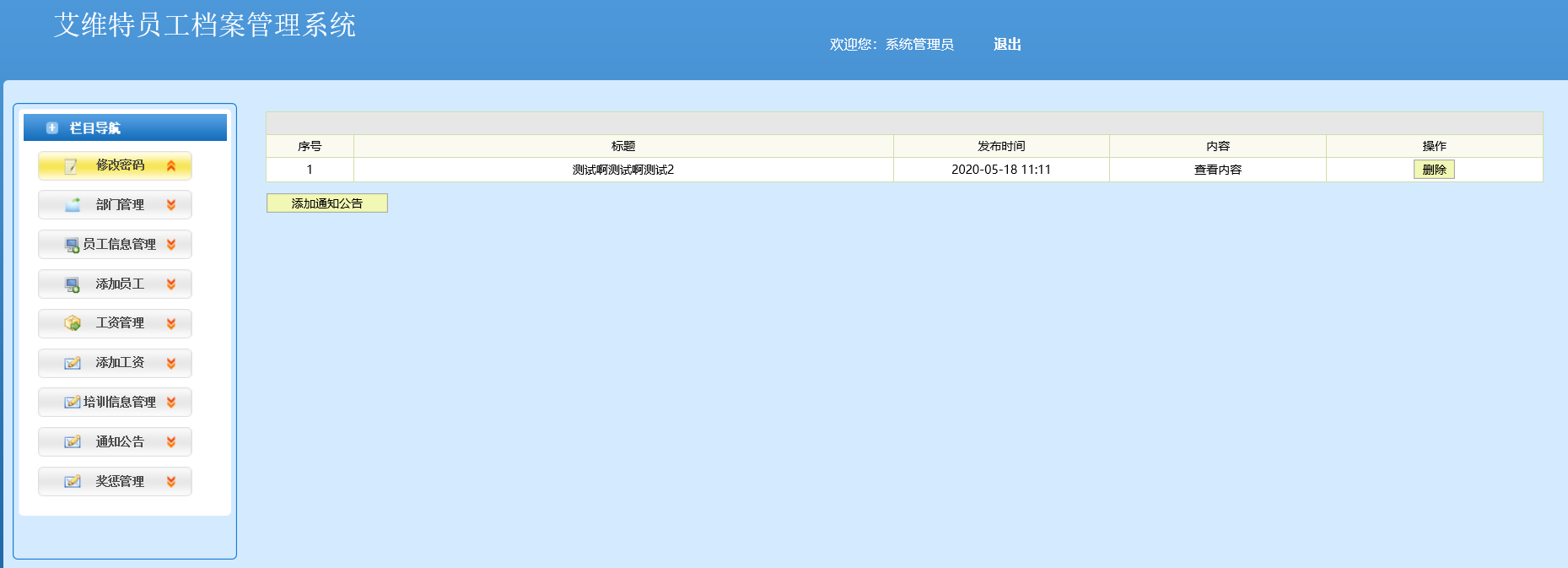Open the 修改密码 menu item
Screen dimensions: 1568x568
[x=115, y=165]
